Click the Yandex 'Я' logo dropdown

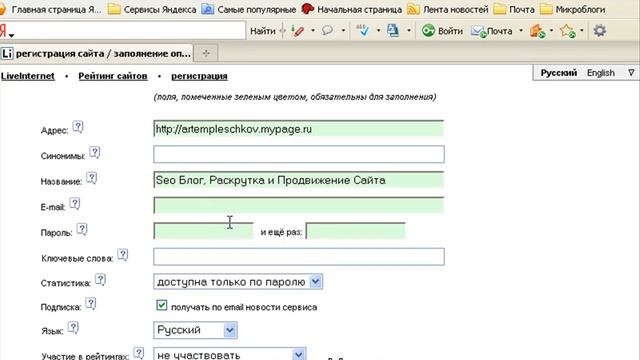click(7, 31)
